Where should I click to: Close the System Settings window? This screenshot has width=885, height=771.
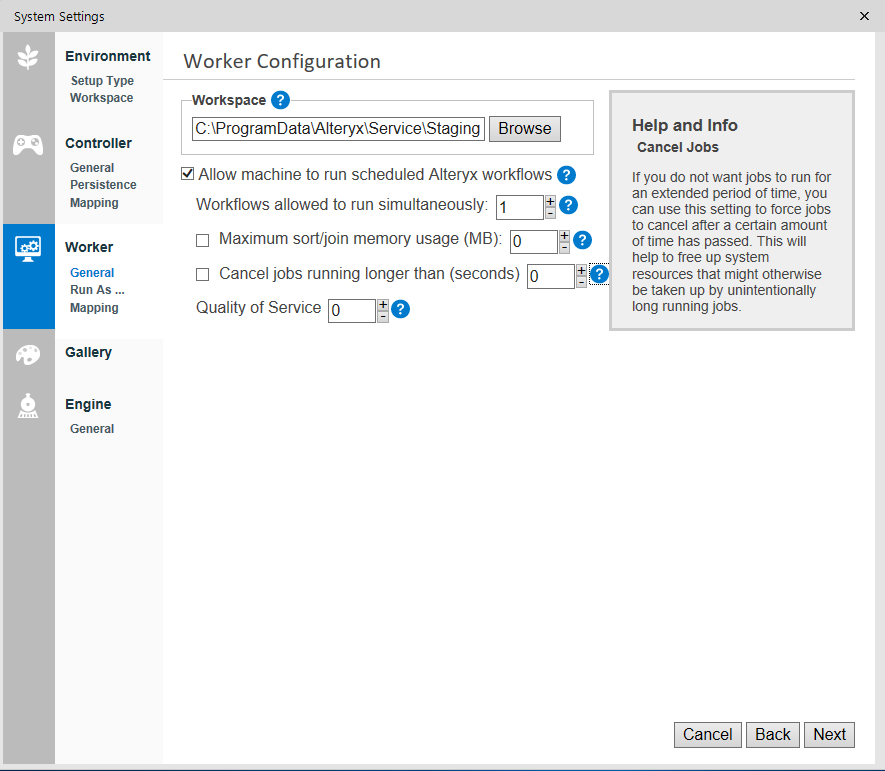click(864, 16)
